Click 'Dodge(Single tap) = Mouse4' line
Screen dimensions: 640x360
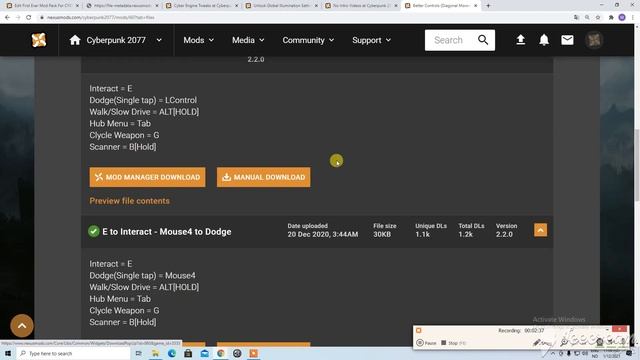coord(142,276)
